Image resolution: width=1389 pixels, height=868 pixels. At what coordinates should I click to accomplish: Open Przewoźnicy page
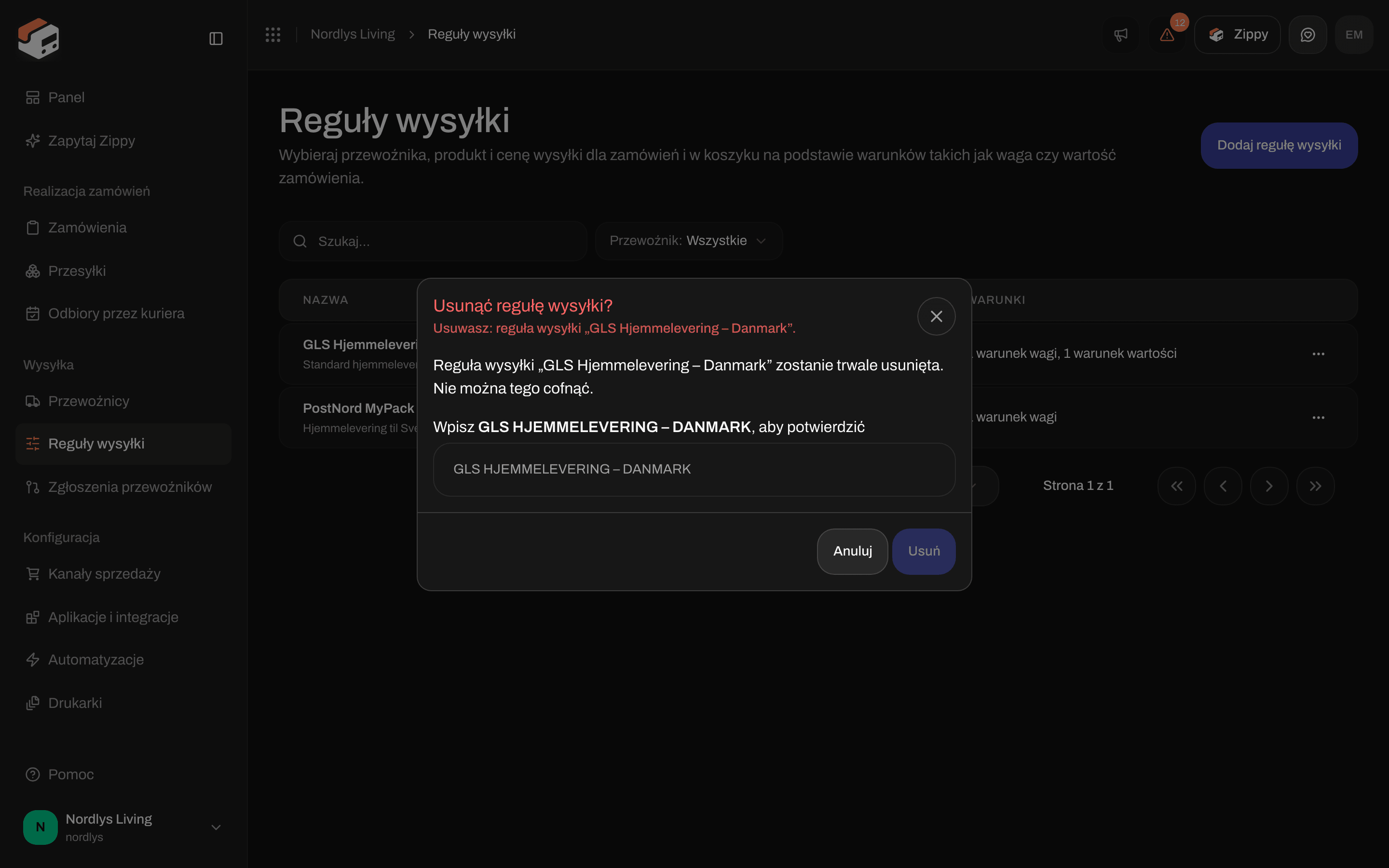click(123, 401)
